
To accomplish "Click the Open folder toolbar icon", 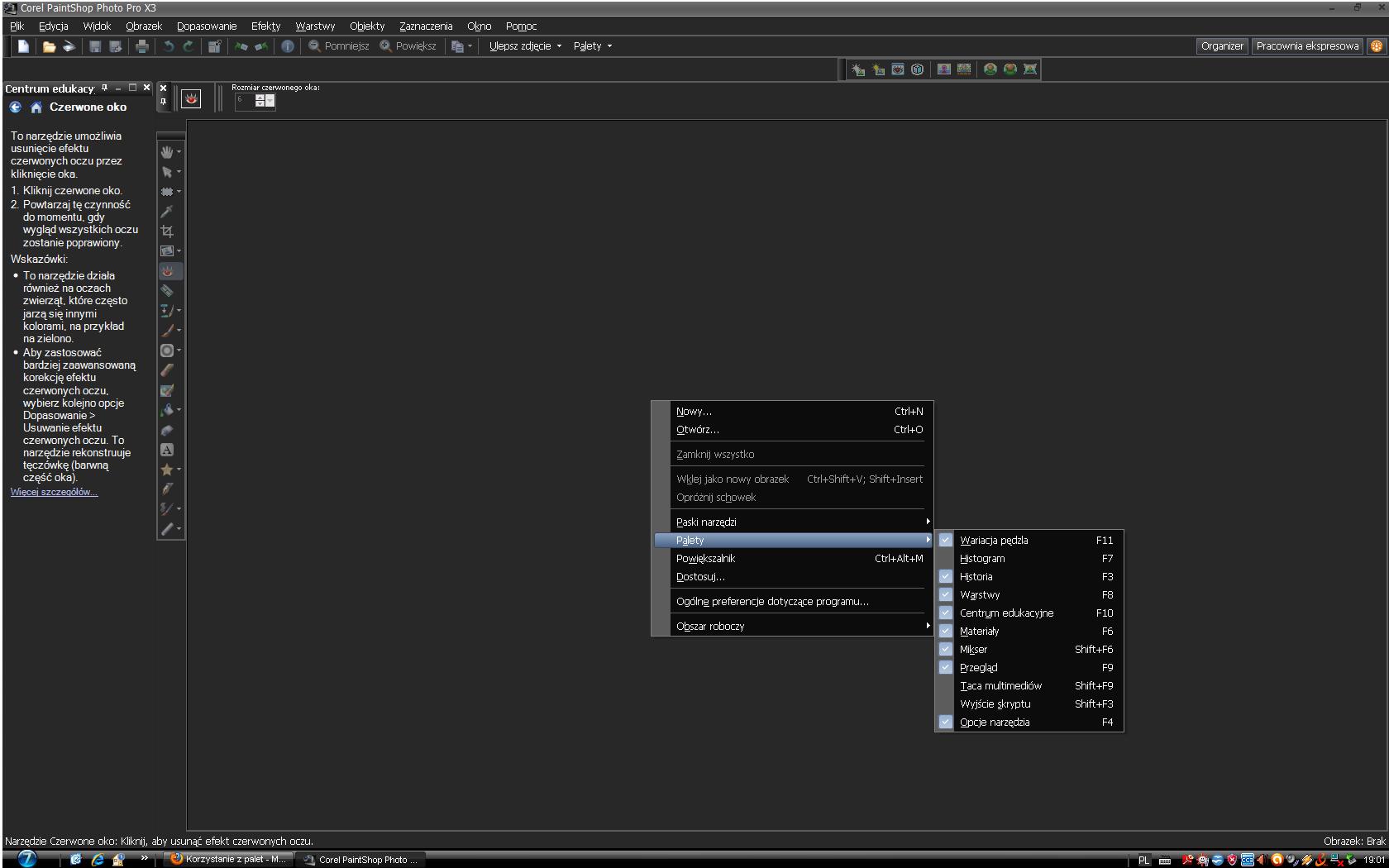I will tap(49, 46).
